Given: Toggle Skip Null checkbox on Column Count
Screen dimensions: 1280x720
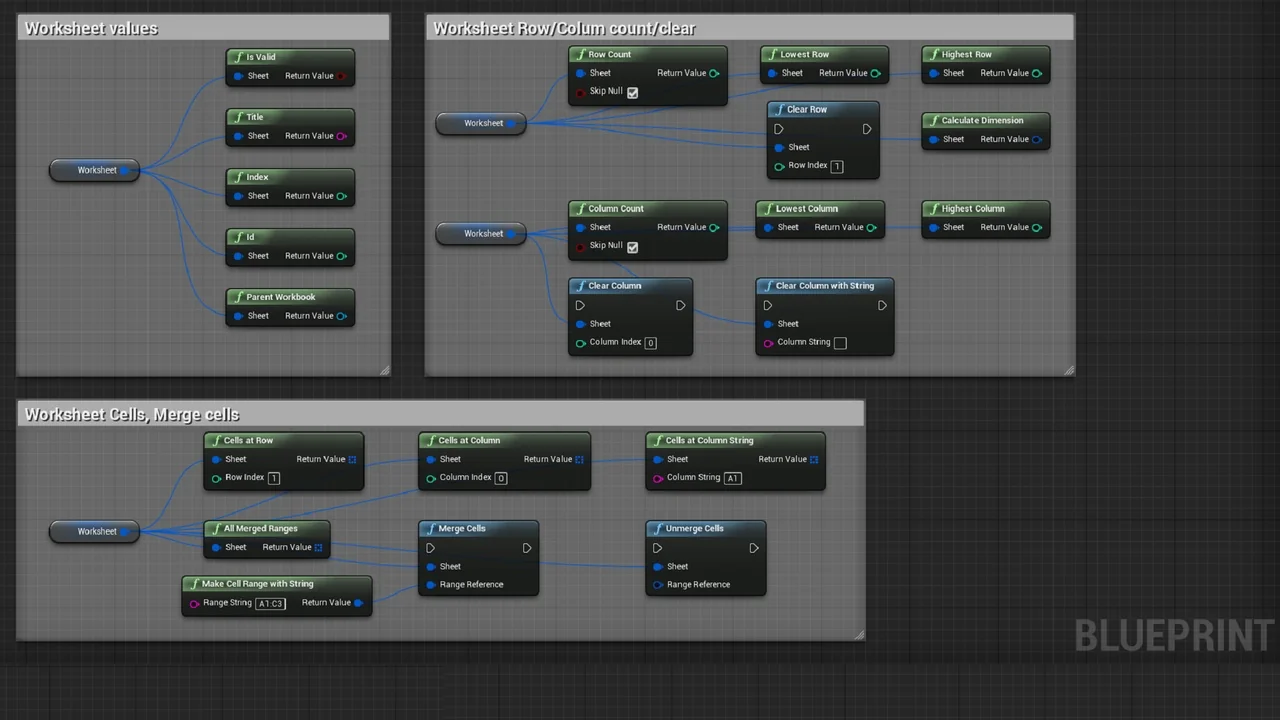Looking at the screenshot, I should (632, 246).
